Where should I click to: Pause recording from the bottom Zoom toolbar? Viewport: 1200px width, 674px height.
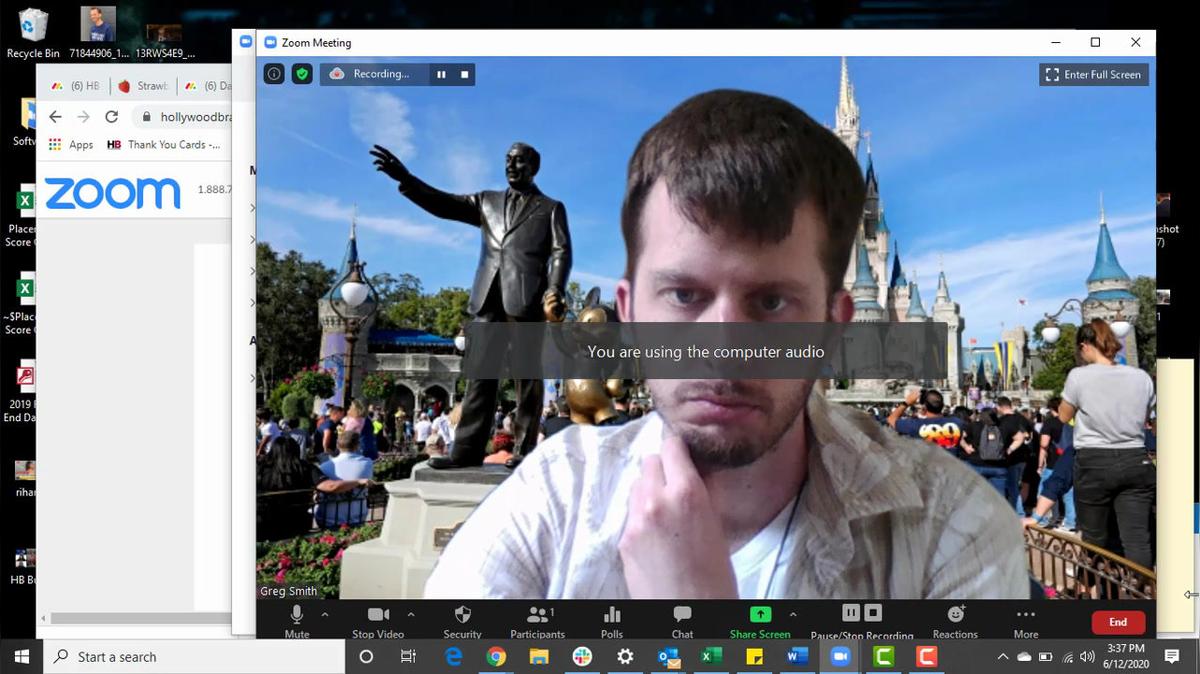[851, 612]
